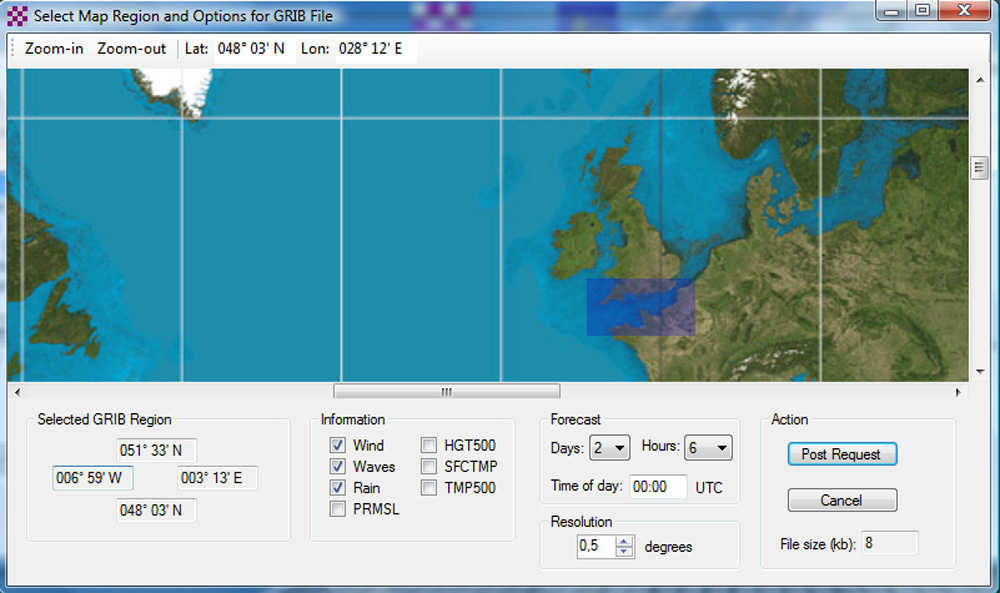Expand the Hours interval dropdown
Image resolution: width=1000 pixels, height=593 pixels.
(709, 448)
